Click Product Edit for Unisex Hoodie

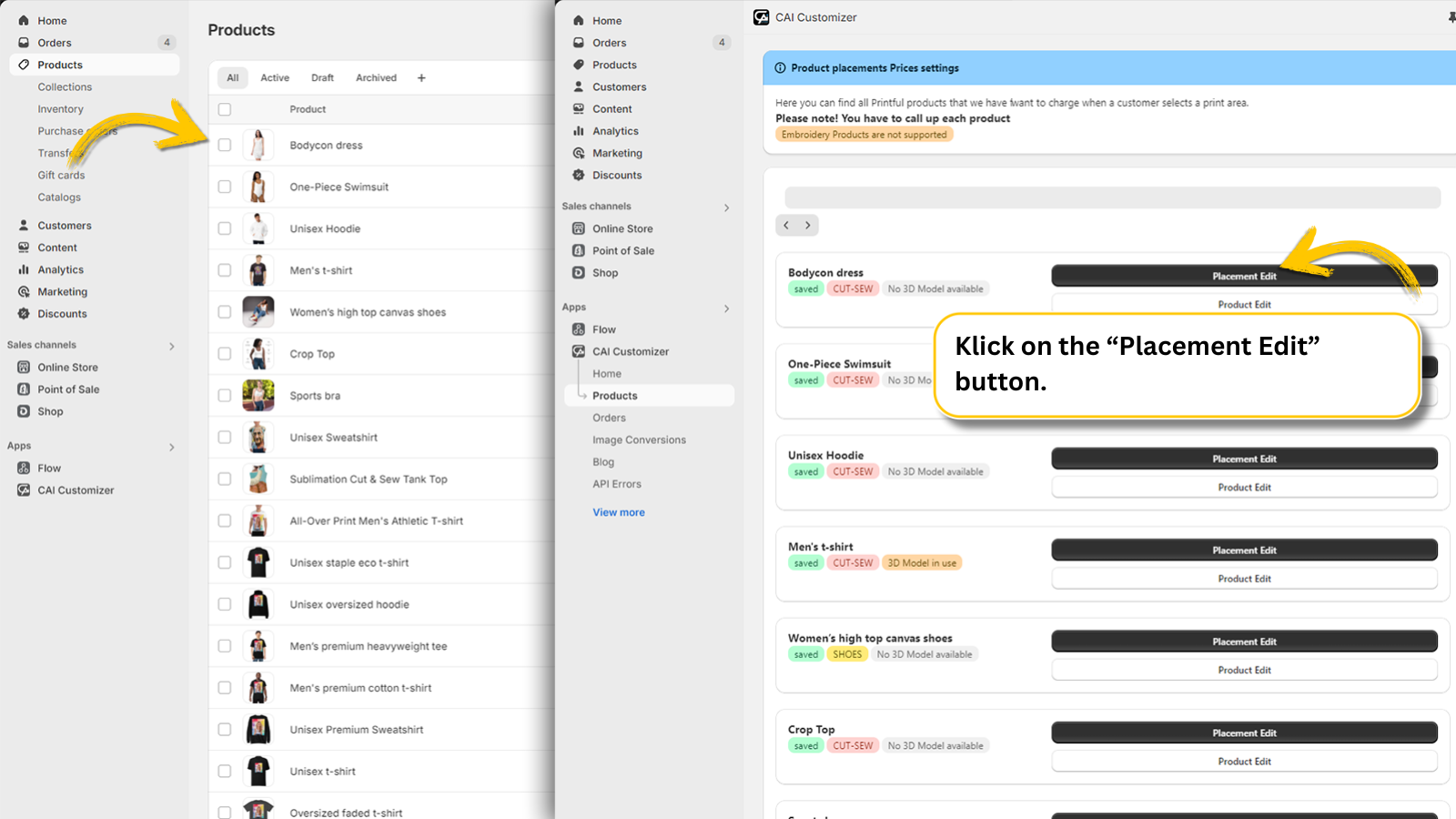tap(1244, 488)
